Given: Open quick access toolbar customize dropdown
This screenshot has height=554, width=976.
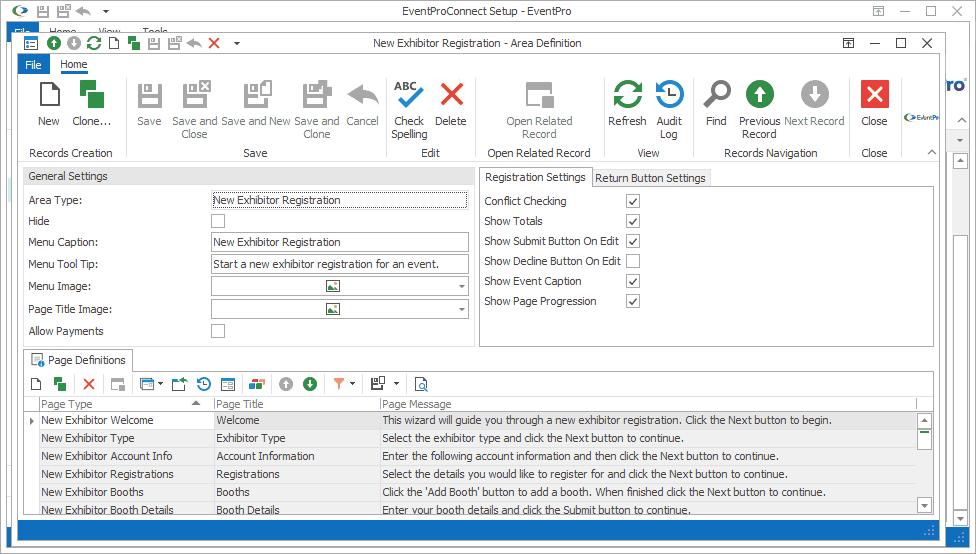Looking at the screenshot, I should (x=237, y=43).
